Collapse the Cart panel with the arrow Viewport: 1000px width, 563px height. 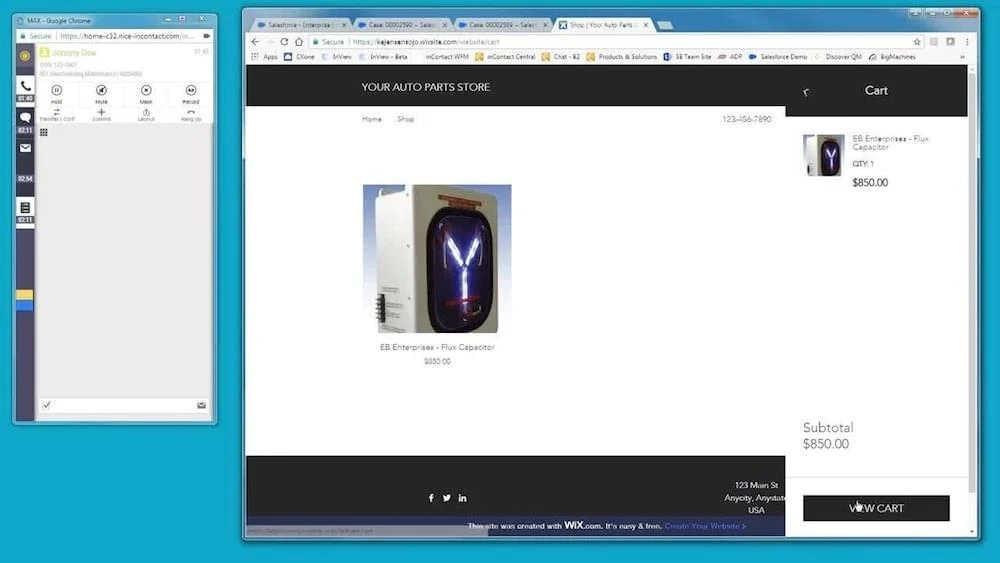click(806, 92)
